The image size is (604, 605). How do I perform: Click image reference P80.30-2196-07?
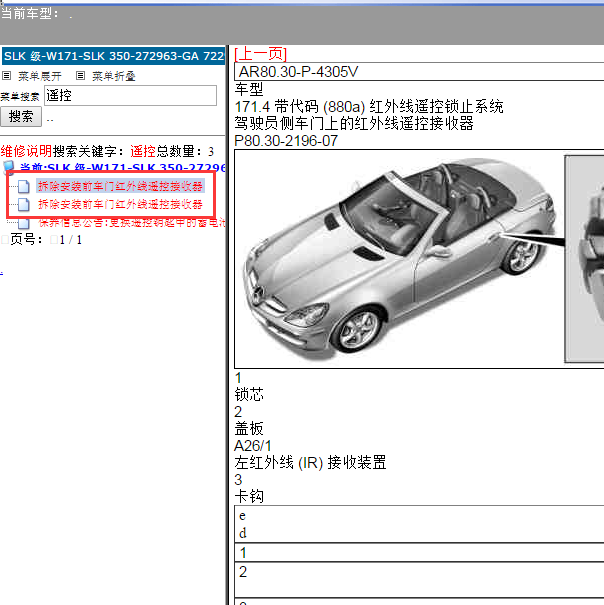pyautogui.click(x=286, y=141)
